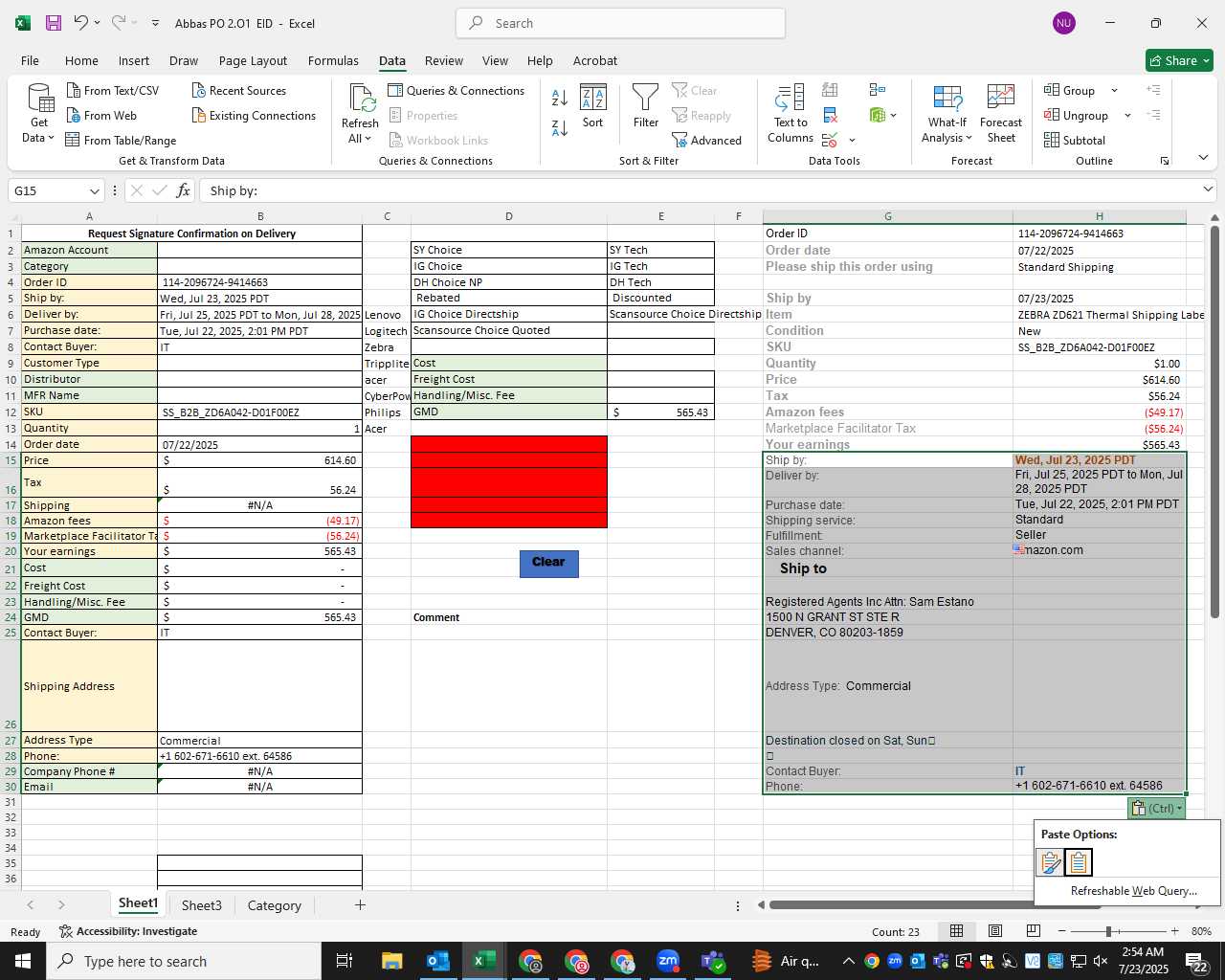Open Queries & Connections pane

point(457,91)
